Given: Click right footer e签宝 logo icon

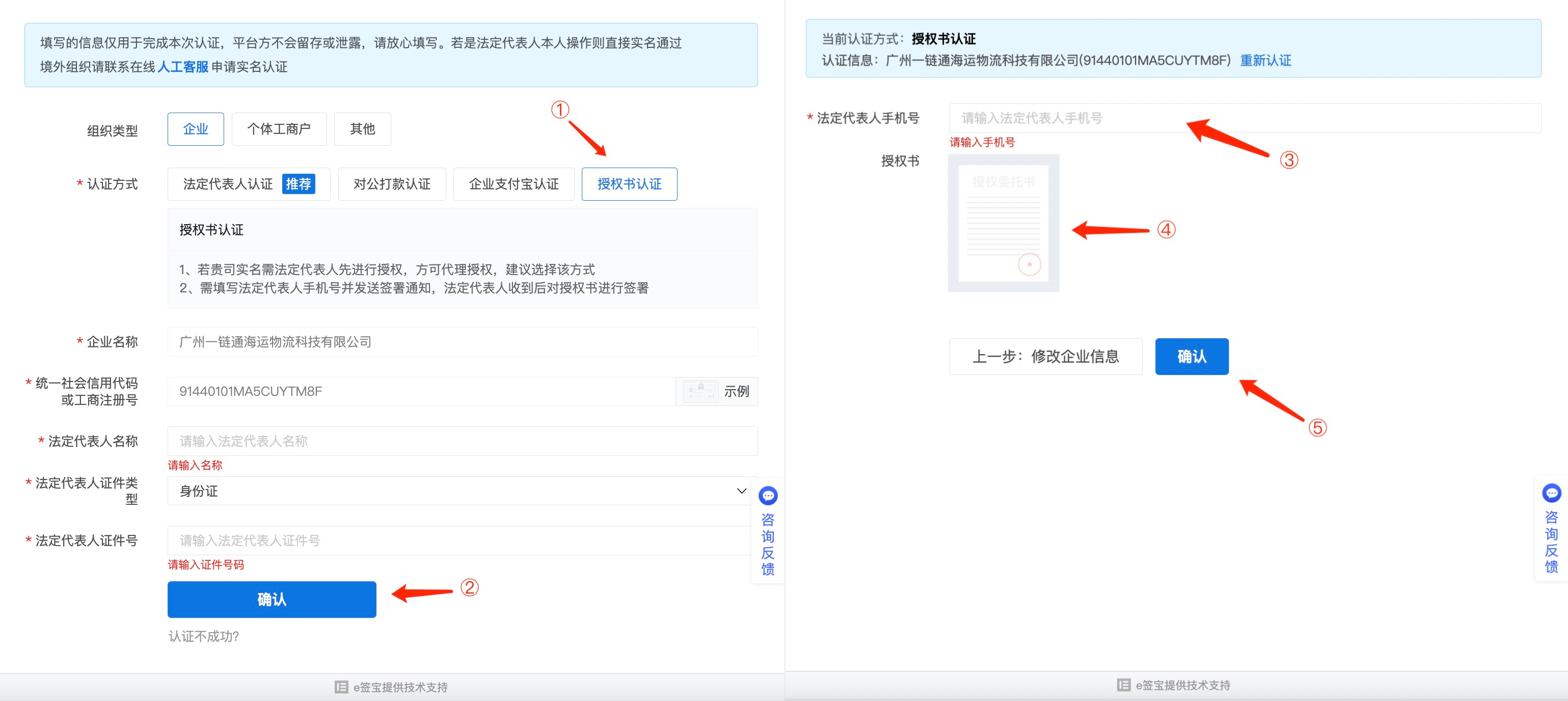Looking at the screenshot, I should point(1124,685).
